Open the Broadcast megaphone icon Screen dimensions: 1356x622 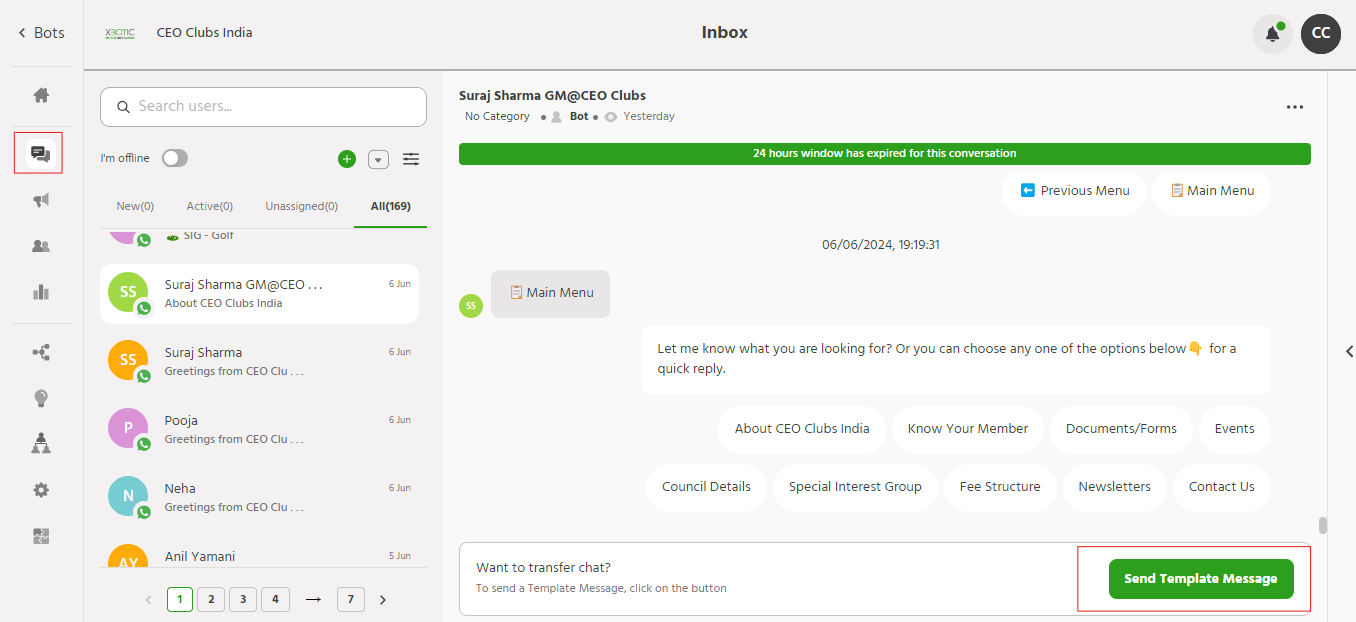tap(41, 201)
